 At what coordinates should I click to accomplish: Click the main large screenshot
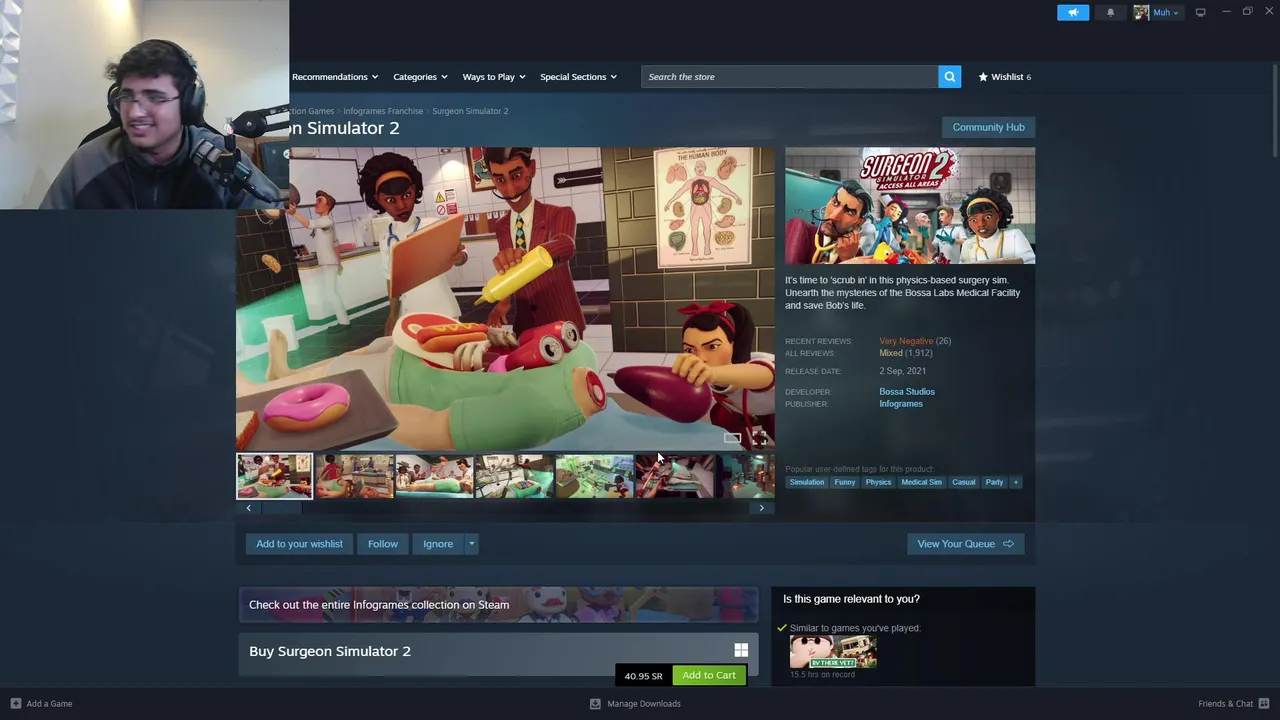click(505, 299)
